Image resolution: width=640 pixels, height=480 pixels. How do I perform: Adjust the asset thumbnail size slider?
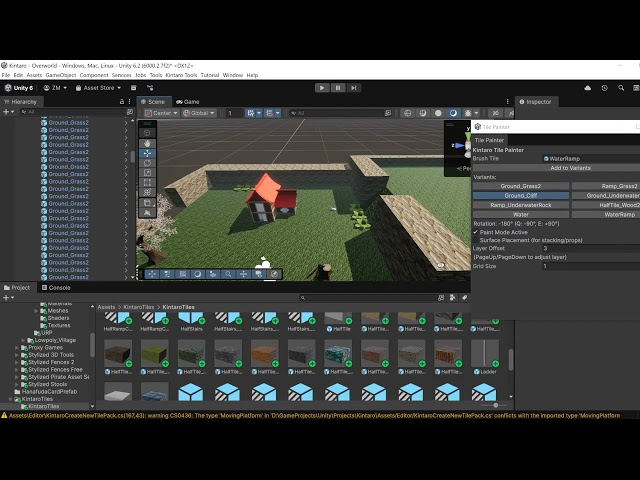[x=495, y=405]
